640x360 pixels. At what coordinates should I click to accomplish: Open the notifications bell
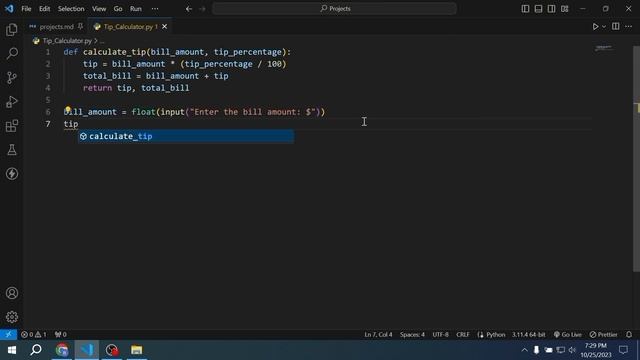tap(629, 334)
